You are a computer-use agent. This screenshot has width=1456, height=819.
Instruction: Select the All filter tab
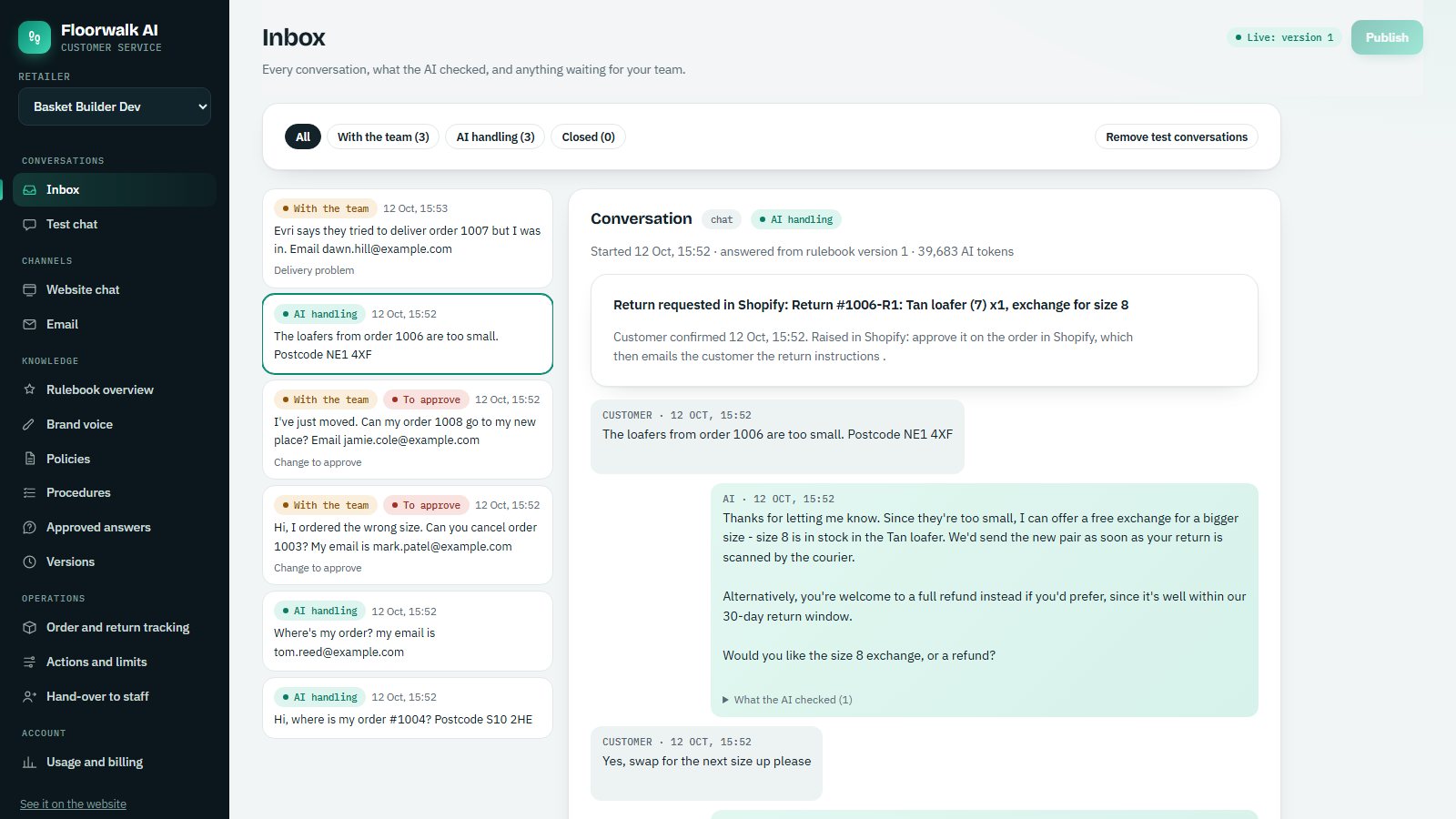click(303, 136)
